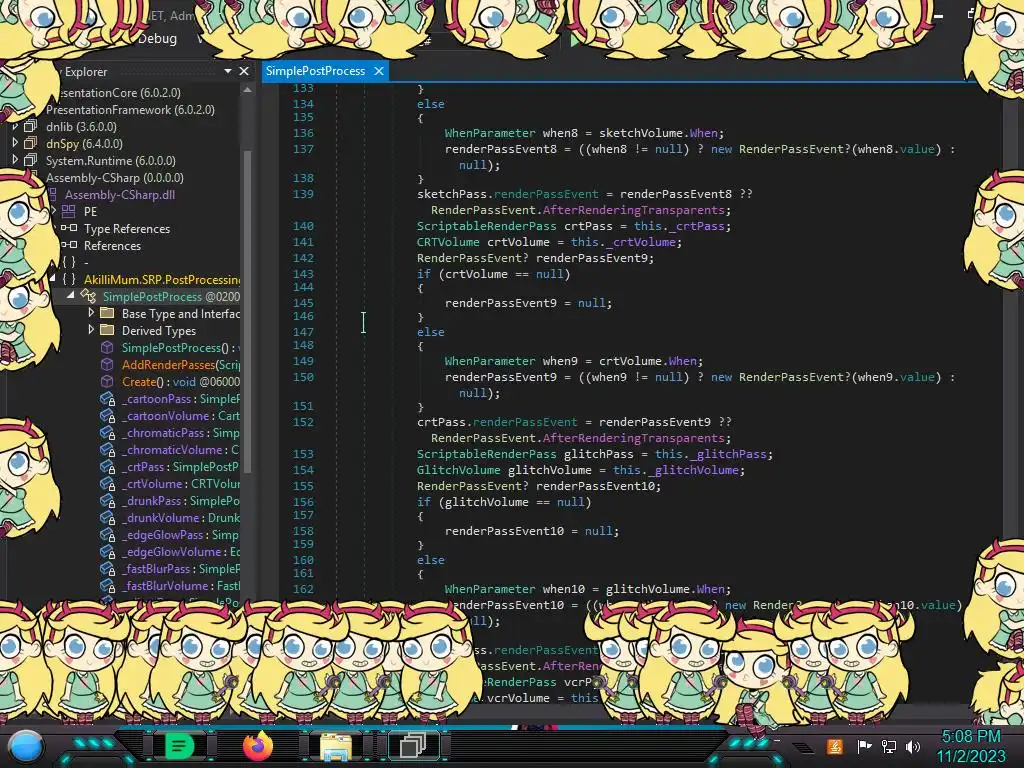Click the AddRenderPasses method icon
Viewport: 1024px width, 768px height.
click(107, 364)
